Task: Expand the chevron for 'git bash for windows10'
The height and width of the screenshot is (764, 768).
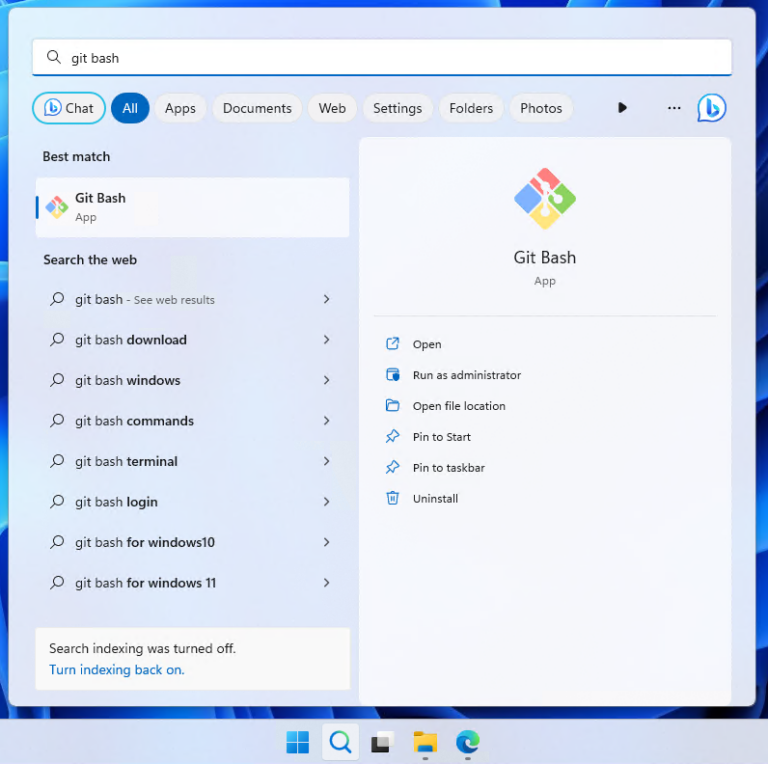Action: [327, 542]
